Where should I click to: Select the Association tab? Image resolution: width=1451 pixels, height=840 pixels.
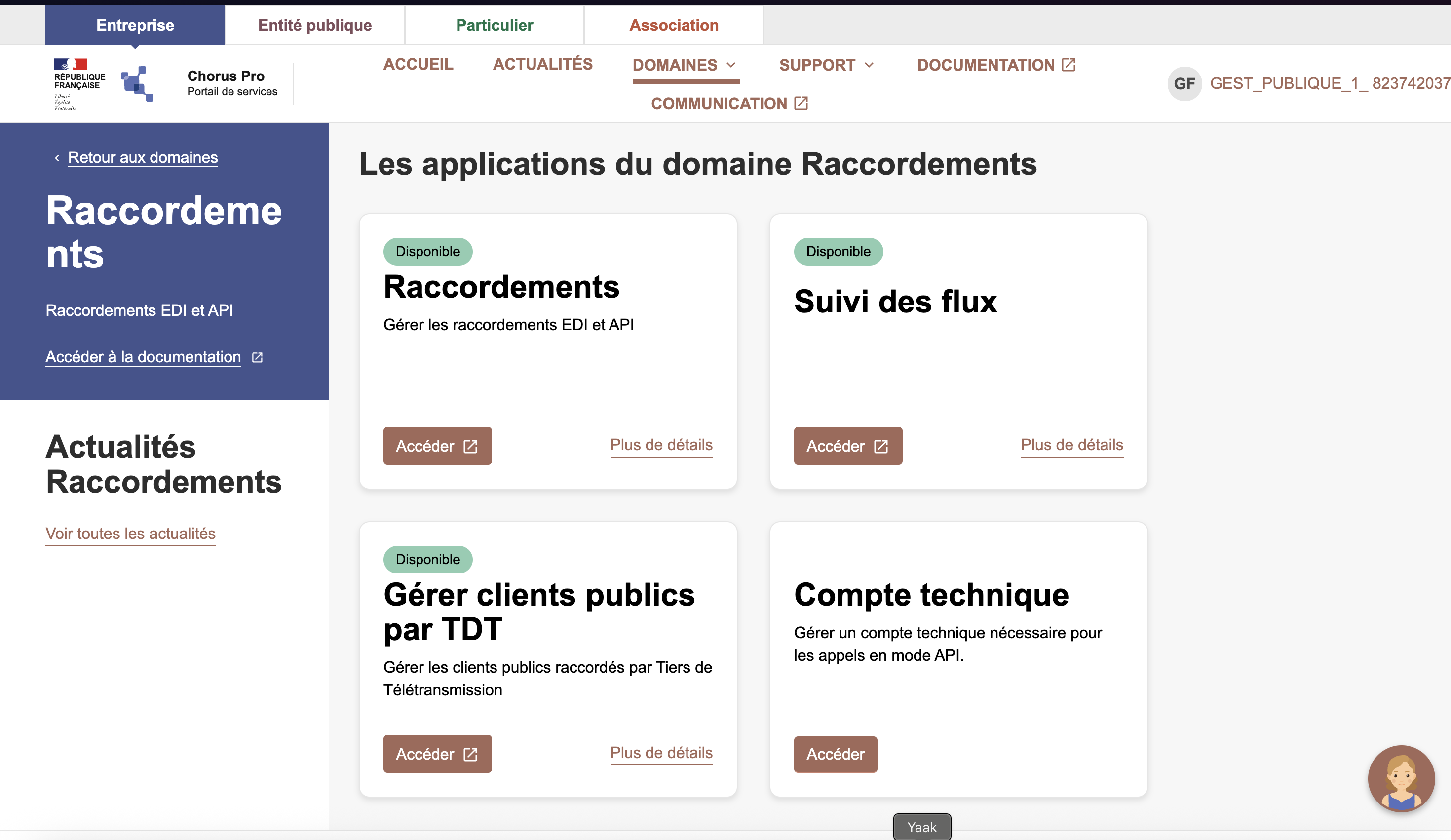(x=673, y=25)
